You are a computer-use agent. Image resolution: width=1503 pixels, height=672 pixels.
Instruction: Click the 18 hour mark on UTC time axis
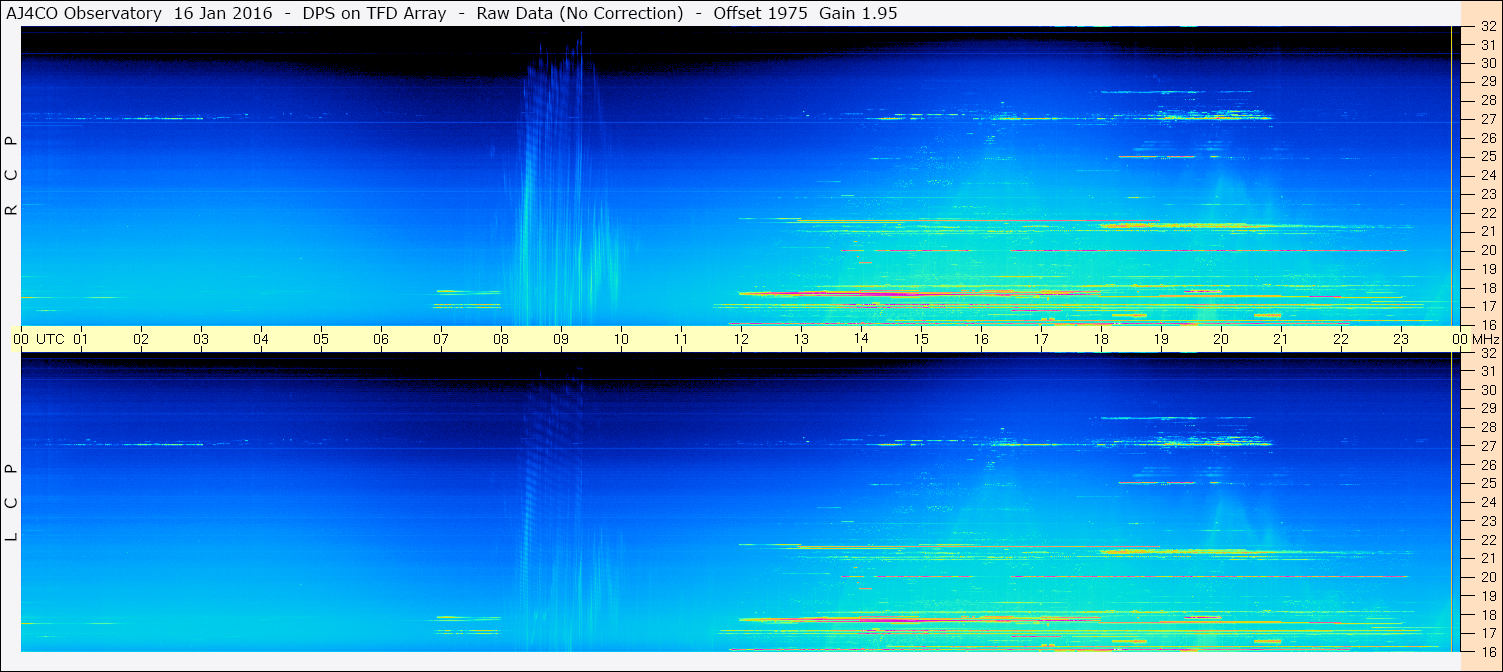pyautogui.click(x=1101, y=339)
